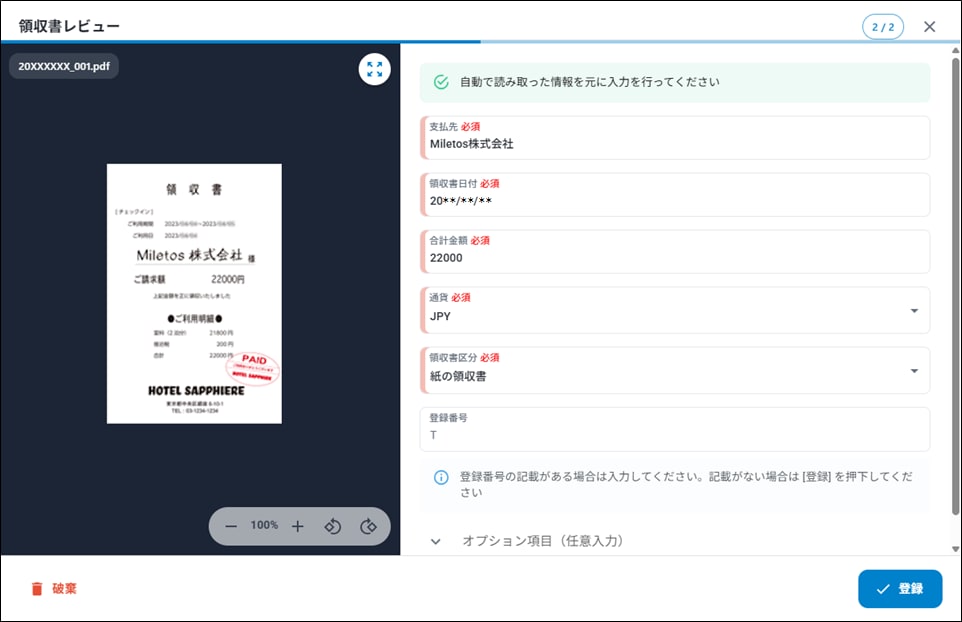
Task: Expand the オプション項目（任意入力） section
Action: click(436, 541)
